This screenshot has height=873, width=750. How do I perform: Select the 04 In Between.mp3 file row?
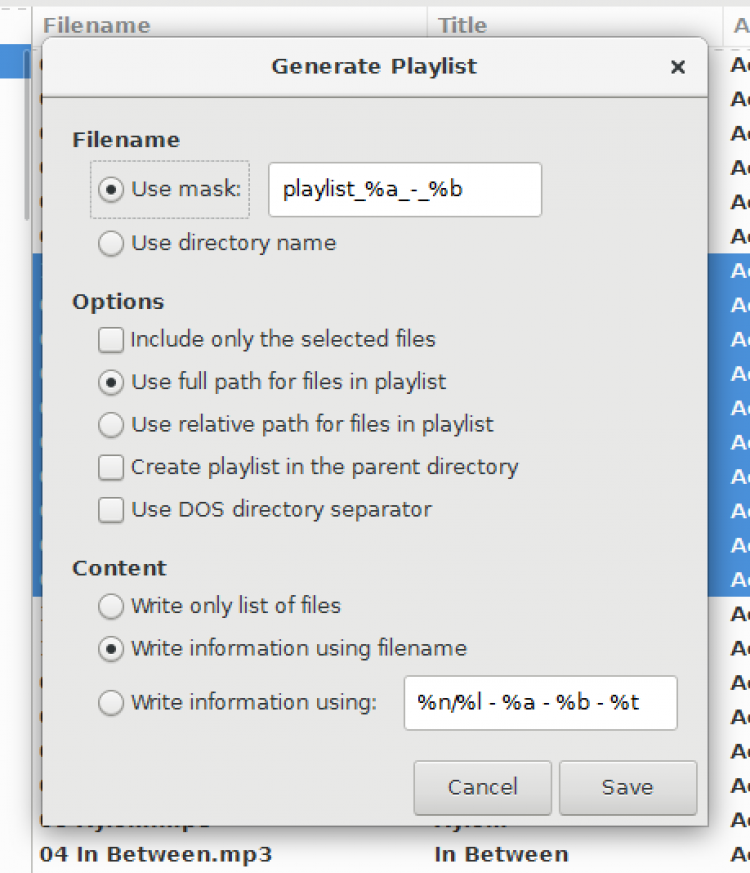[x=155, y=855]
